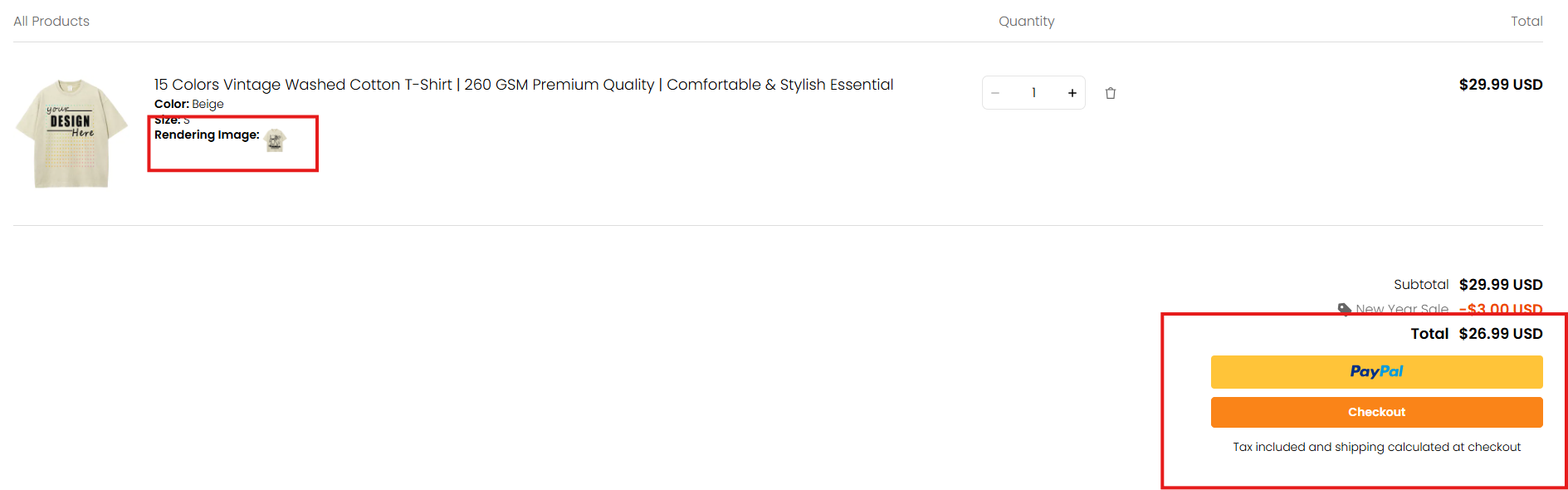Decrease quantity with the minus button
The image size is (1568, 490).
click(x=995, y=93)
